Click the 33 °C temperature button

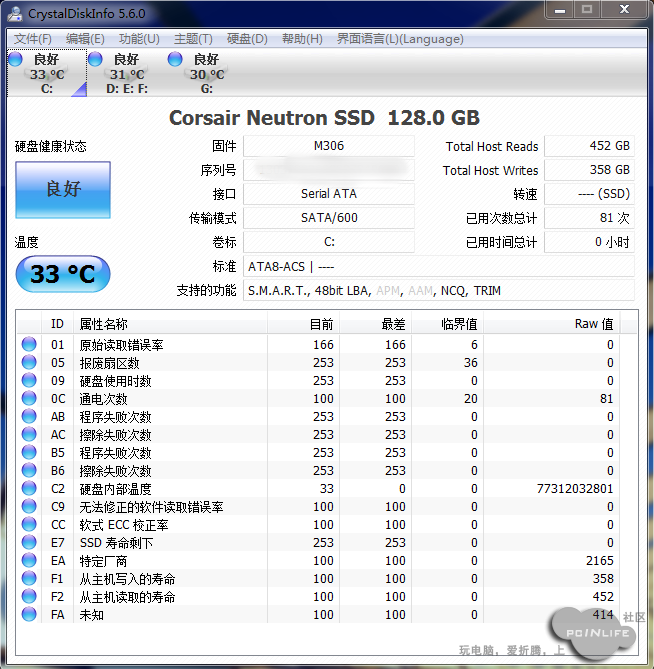click(x=63, y=274)
